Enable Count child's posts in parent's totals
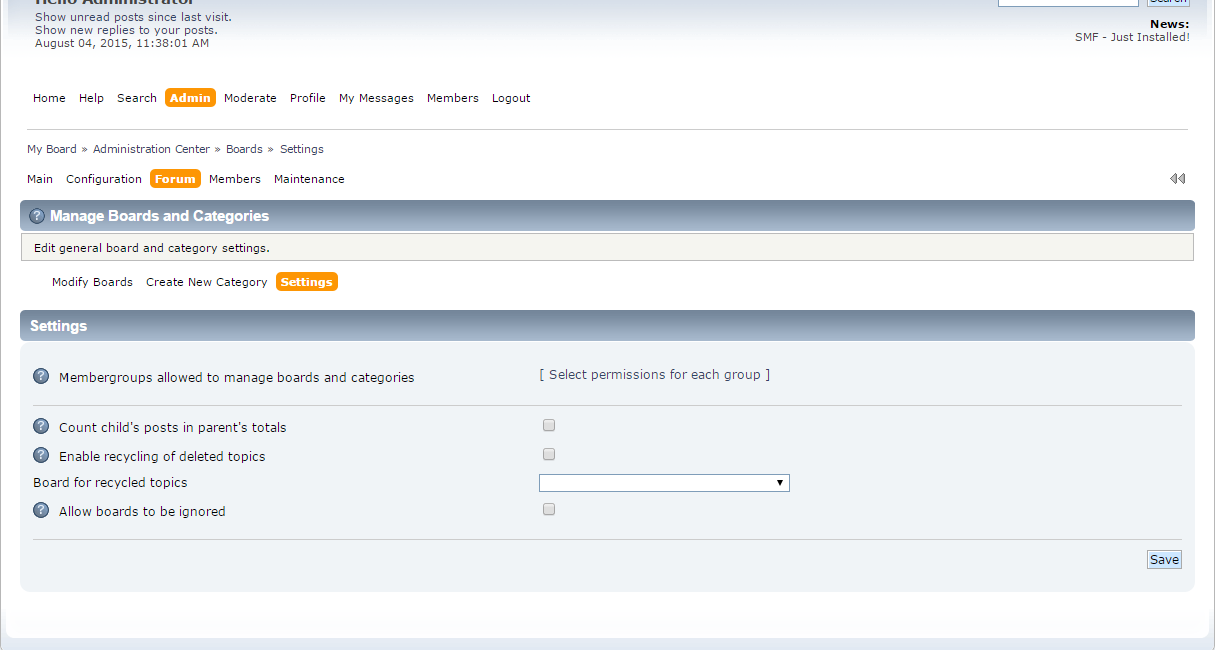 (549, 426)
